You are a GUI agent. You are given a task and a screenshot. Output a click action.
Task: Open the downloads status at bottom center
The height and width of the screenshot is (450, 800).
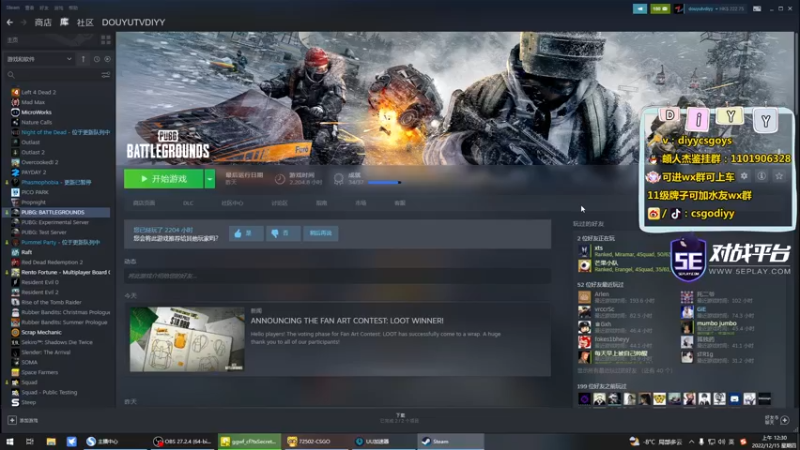point(400,418)
